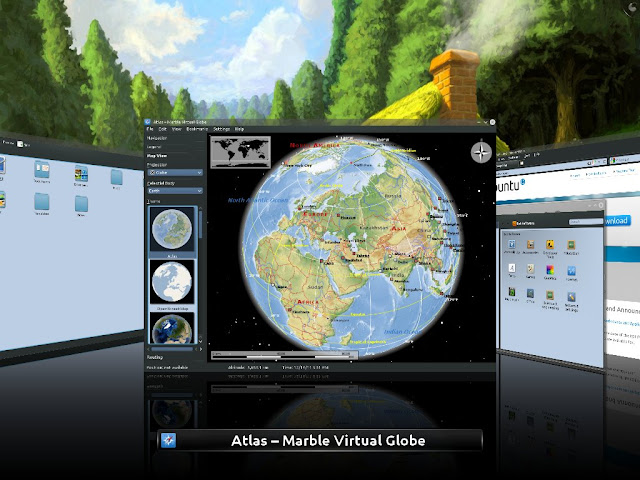
Task: Select the Atlas theme thumbnail
Action: click(172, 229)
